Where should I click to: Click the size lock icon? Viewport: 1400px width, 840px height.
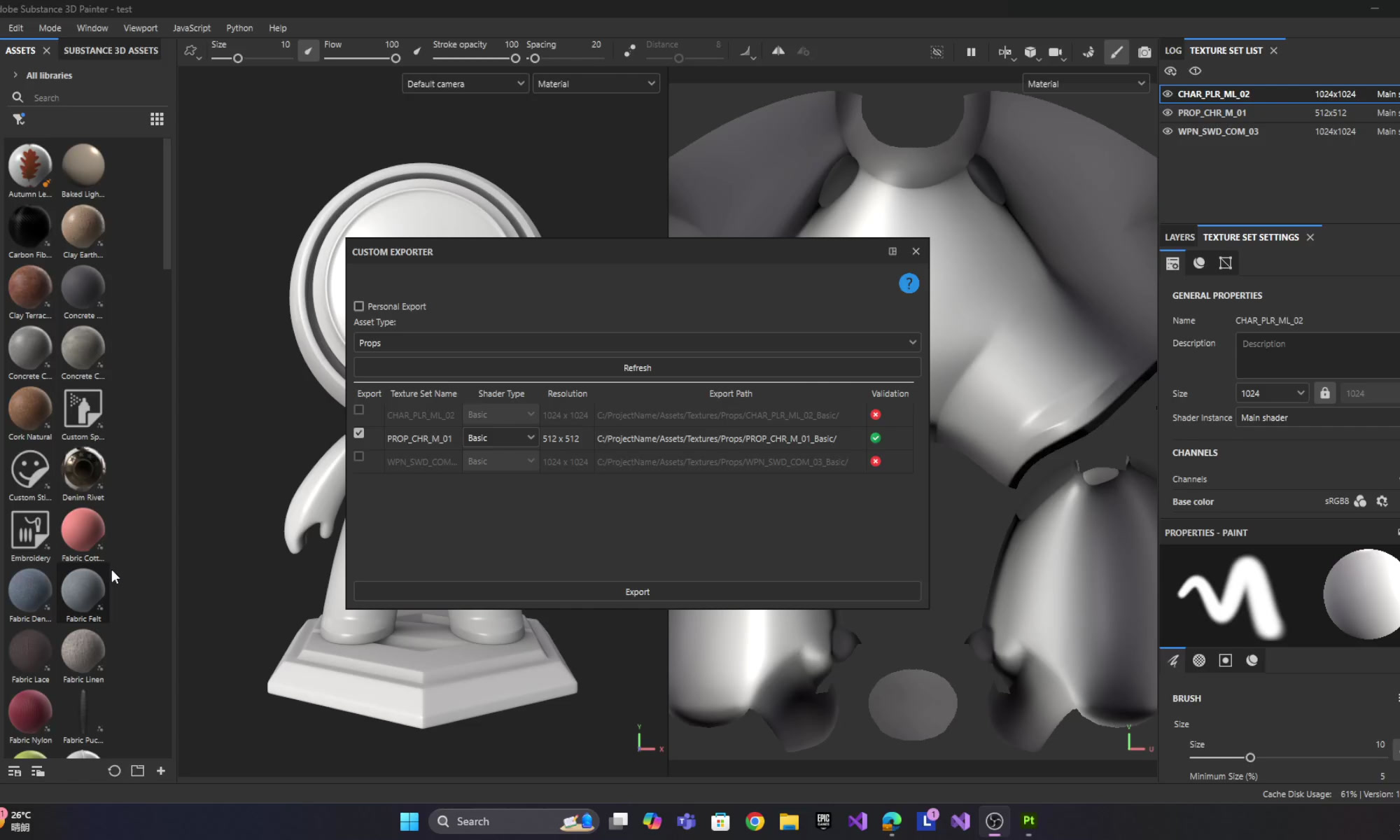click(1324, 393)
